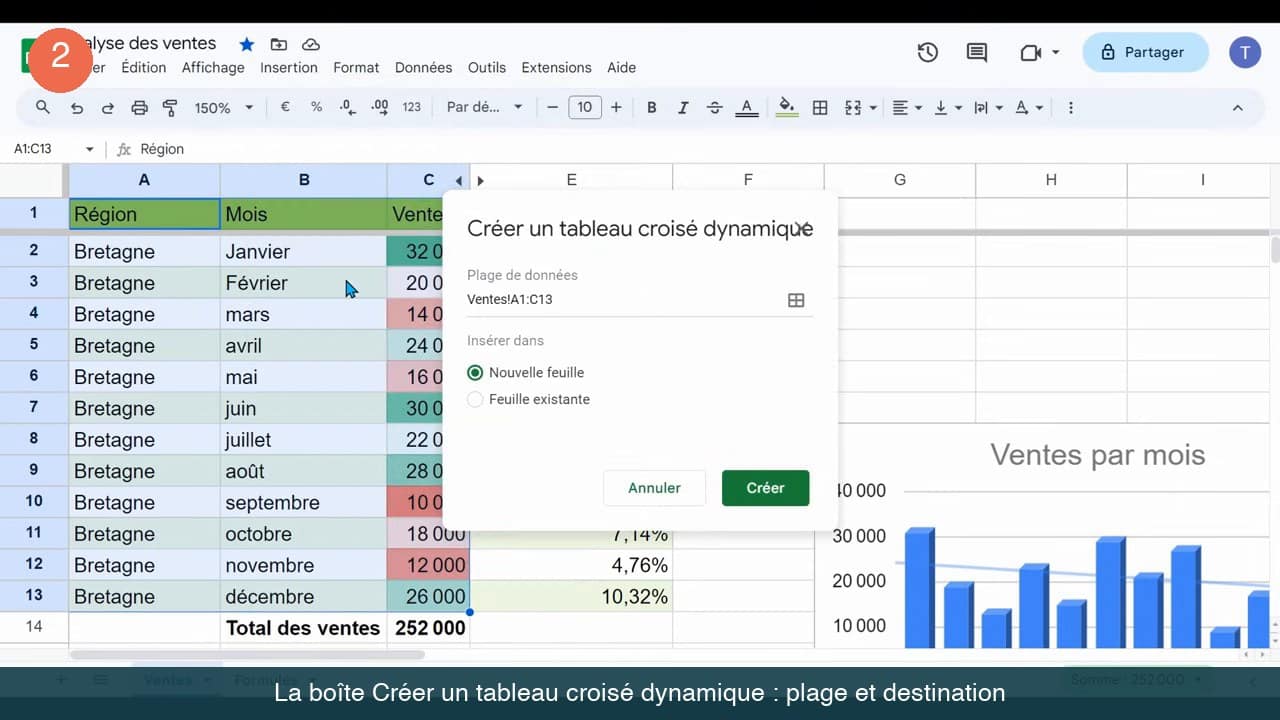Star the Analyse des ventes document

click(247, 44)
